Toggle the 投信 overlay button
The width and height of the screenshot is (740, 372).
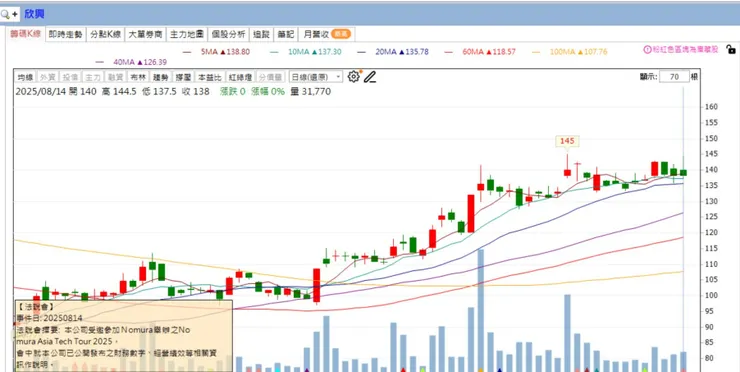[x=70, y=77]
